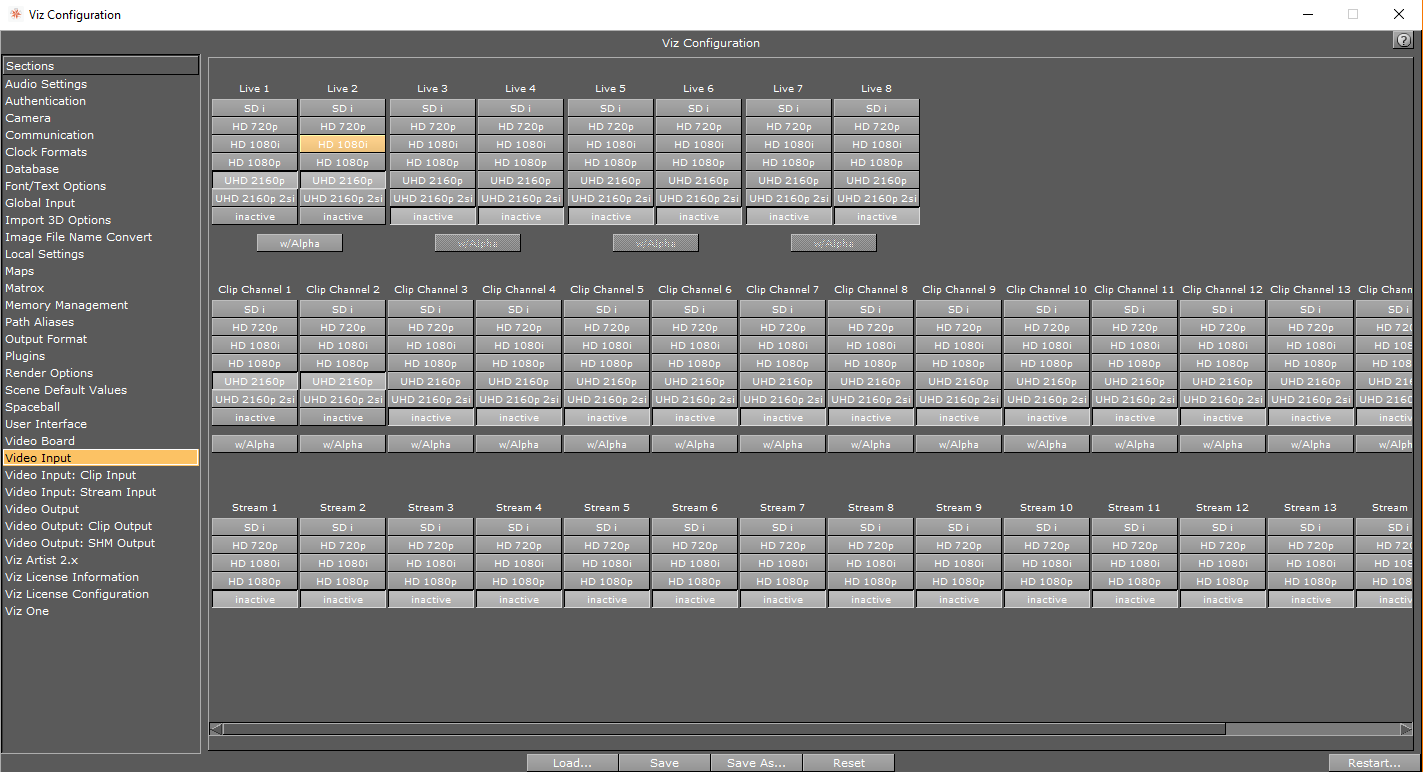Toggle w/Alpha for Clip Channel 10
Viewport: 1423px width, 772px height.
pyautogui.click(x=1046, y=444)
